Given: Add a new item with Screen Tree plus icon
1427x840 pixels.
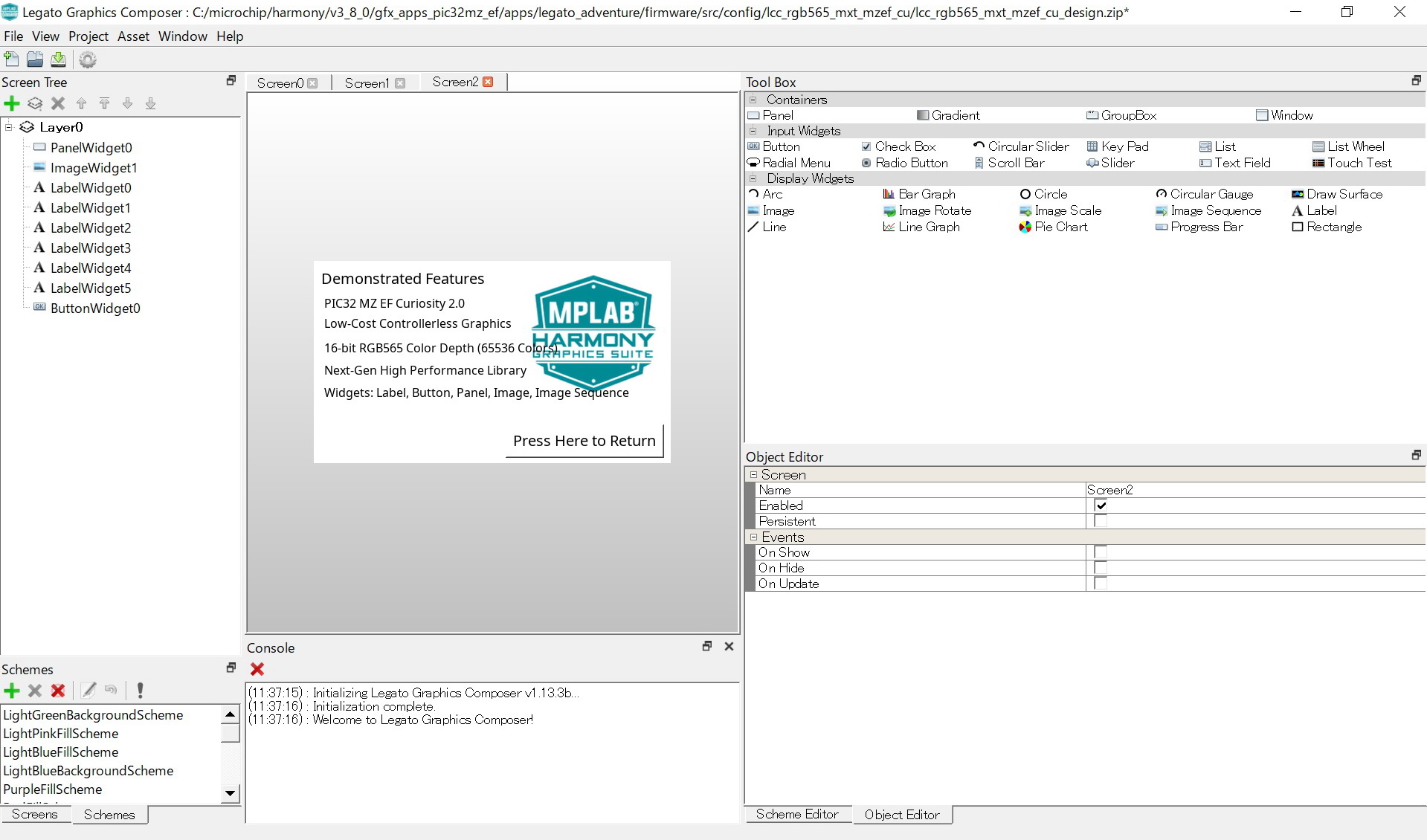Looking at the screenshot, I should tap(12, 103).
